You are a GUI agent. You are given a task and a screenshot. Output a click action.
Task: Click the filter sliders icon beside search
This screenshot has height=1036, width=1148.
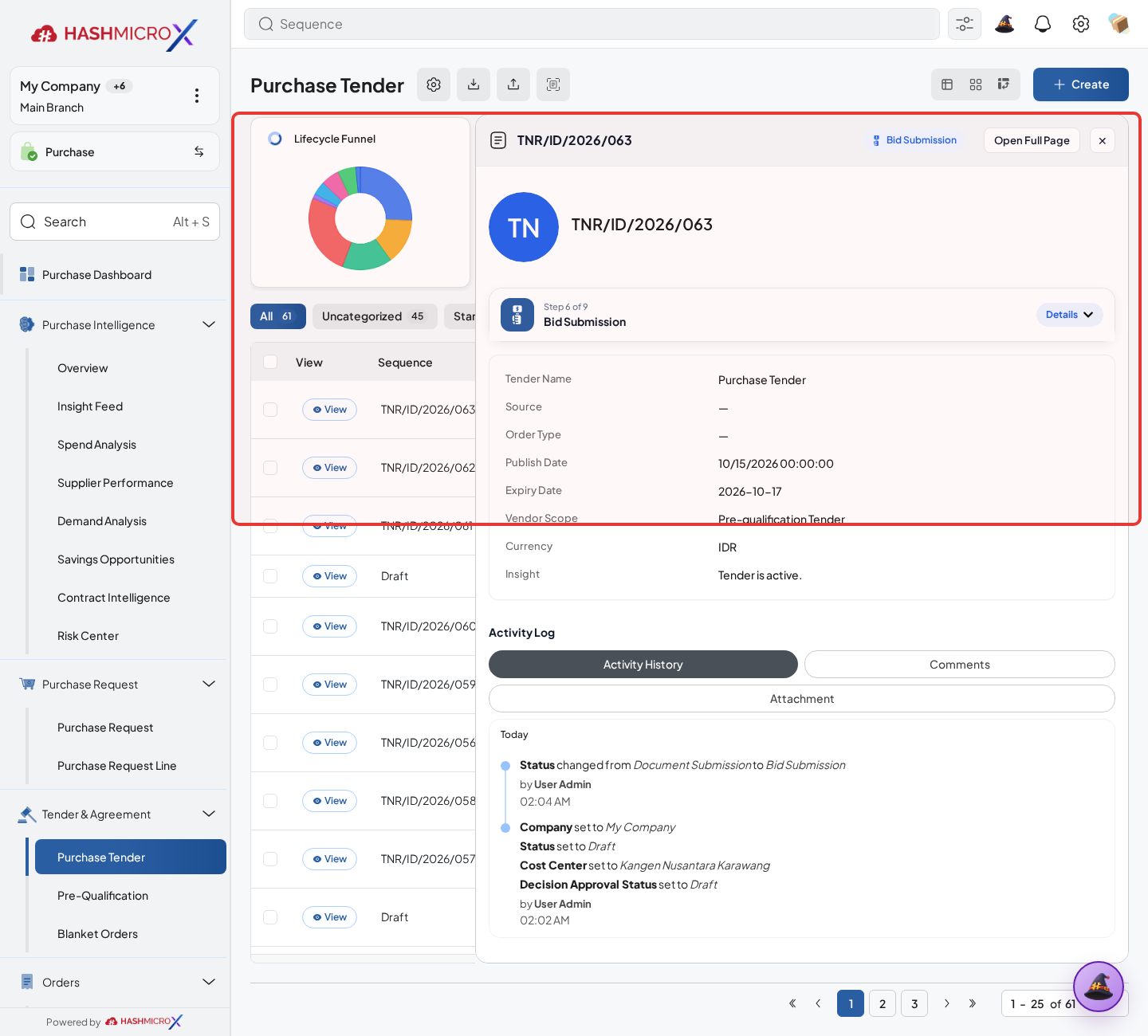coord(965,24)
